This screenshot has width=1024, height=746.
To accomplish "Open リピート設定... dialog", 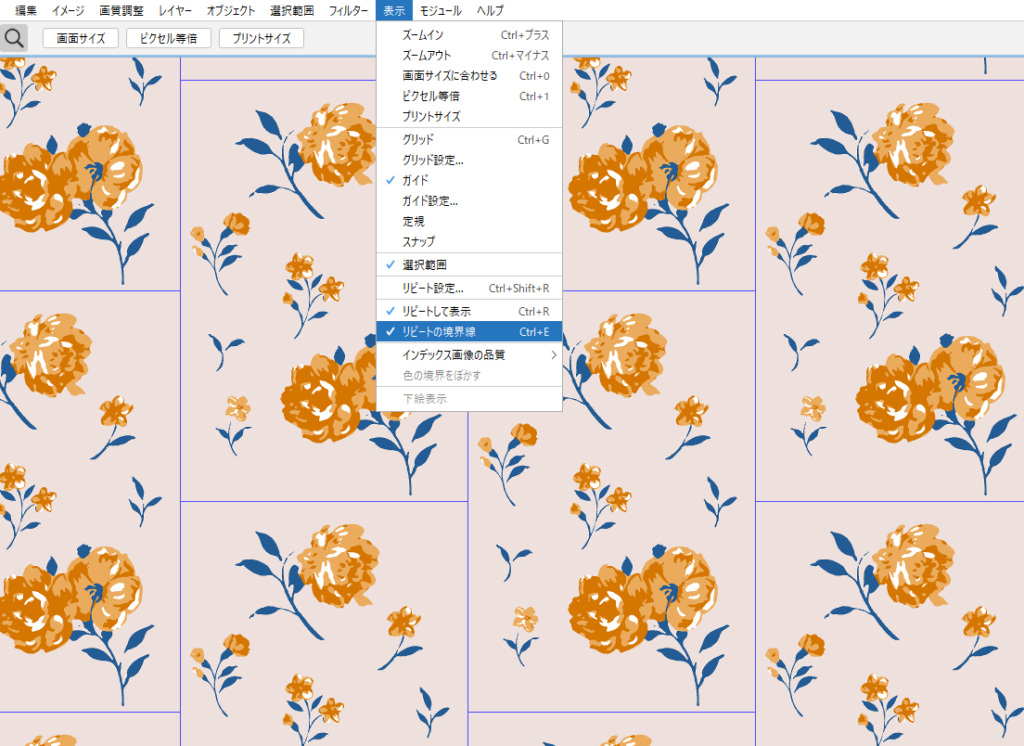I will 469,288.
